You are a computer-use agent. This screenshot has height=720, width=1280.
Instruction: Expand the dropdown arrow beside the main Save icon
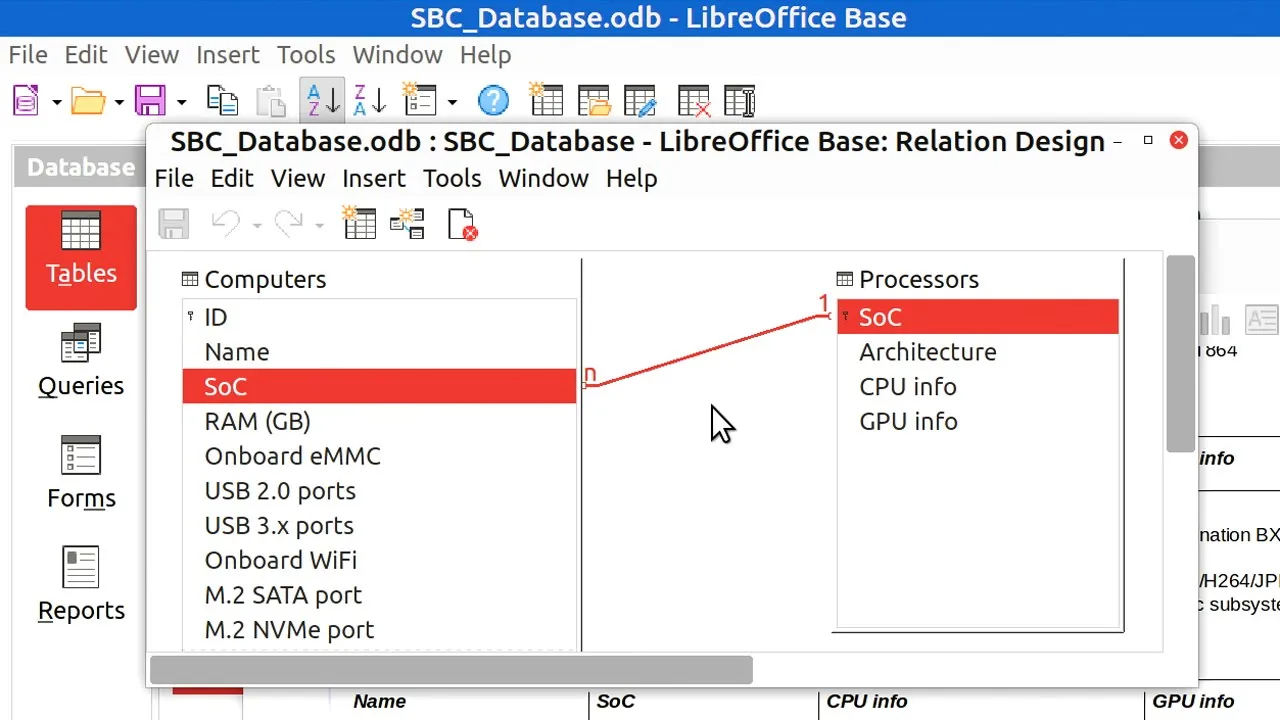(181, 102)
